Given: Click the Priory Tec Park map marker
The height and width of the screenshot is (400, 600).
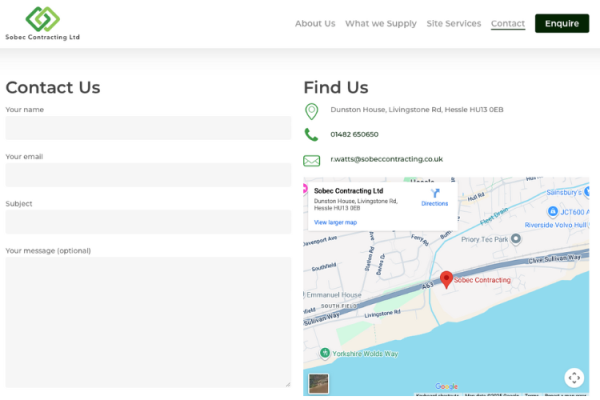Looking at the screenshot, I should 514,240.
